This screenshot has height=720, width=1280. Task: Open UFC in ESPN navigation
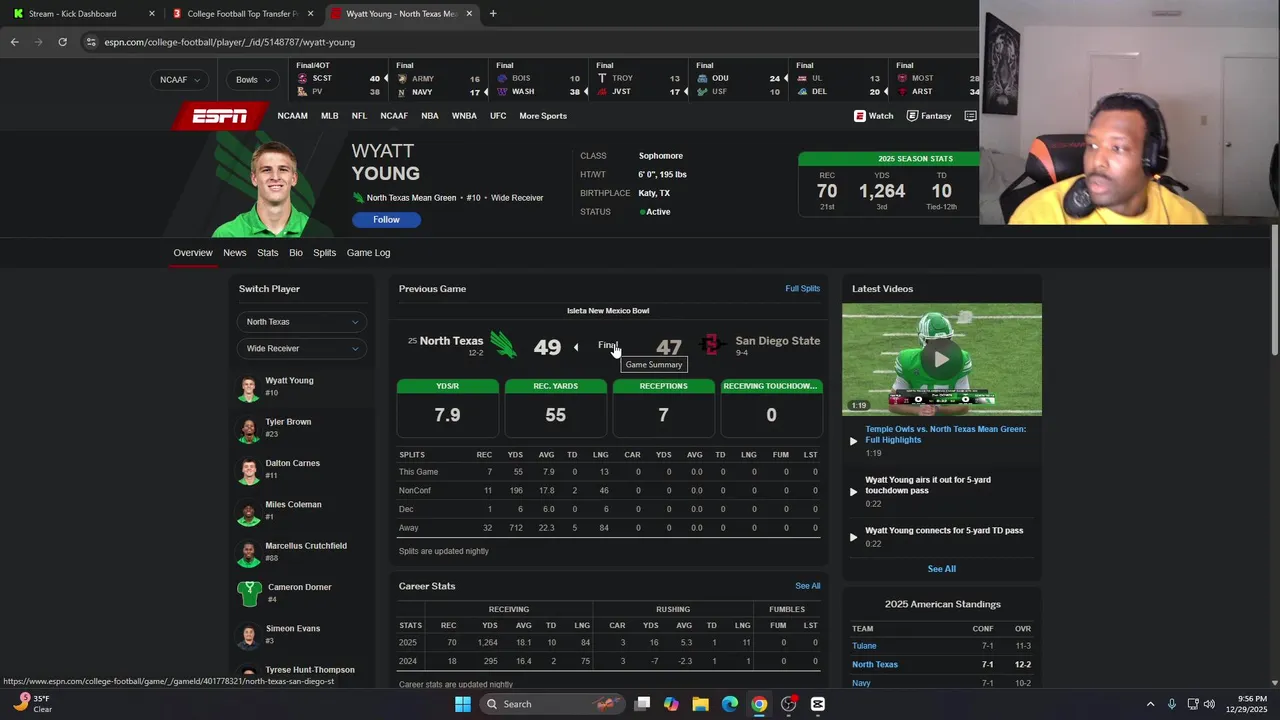tap(498, 116)
